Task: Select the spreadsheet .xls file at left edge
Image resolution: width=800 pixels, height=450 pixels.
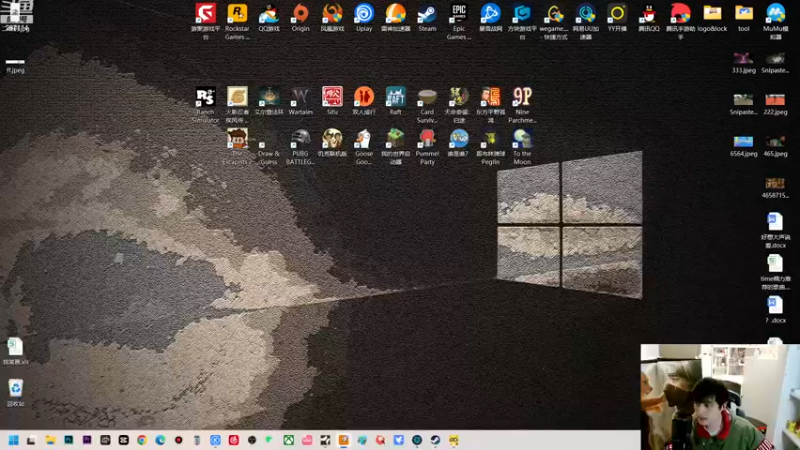Action: (15, 351)
